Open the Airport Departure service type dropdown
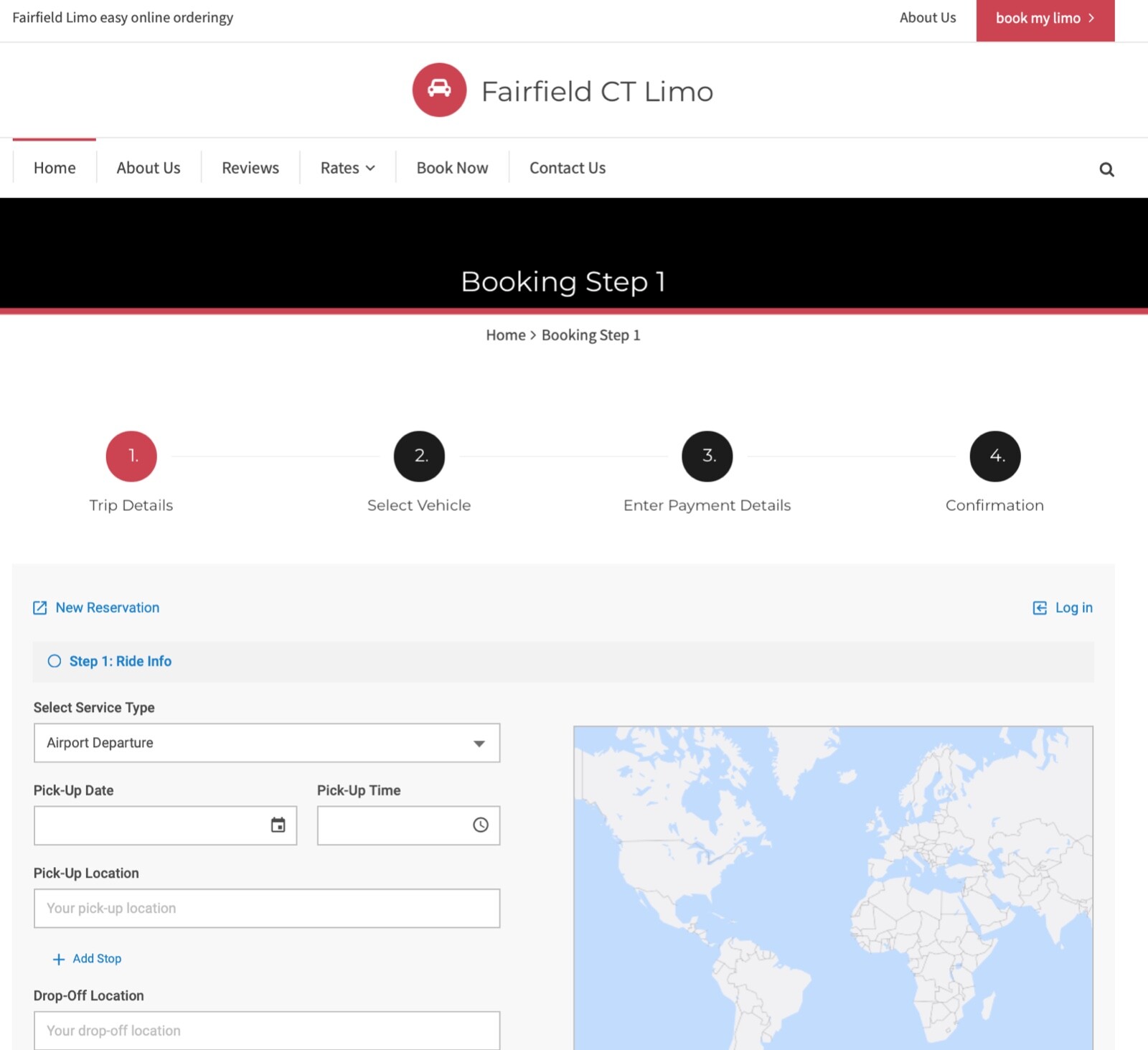 [x=267, y=743]
